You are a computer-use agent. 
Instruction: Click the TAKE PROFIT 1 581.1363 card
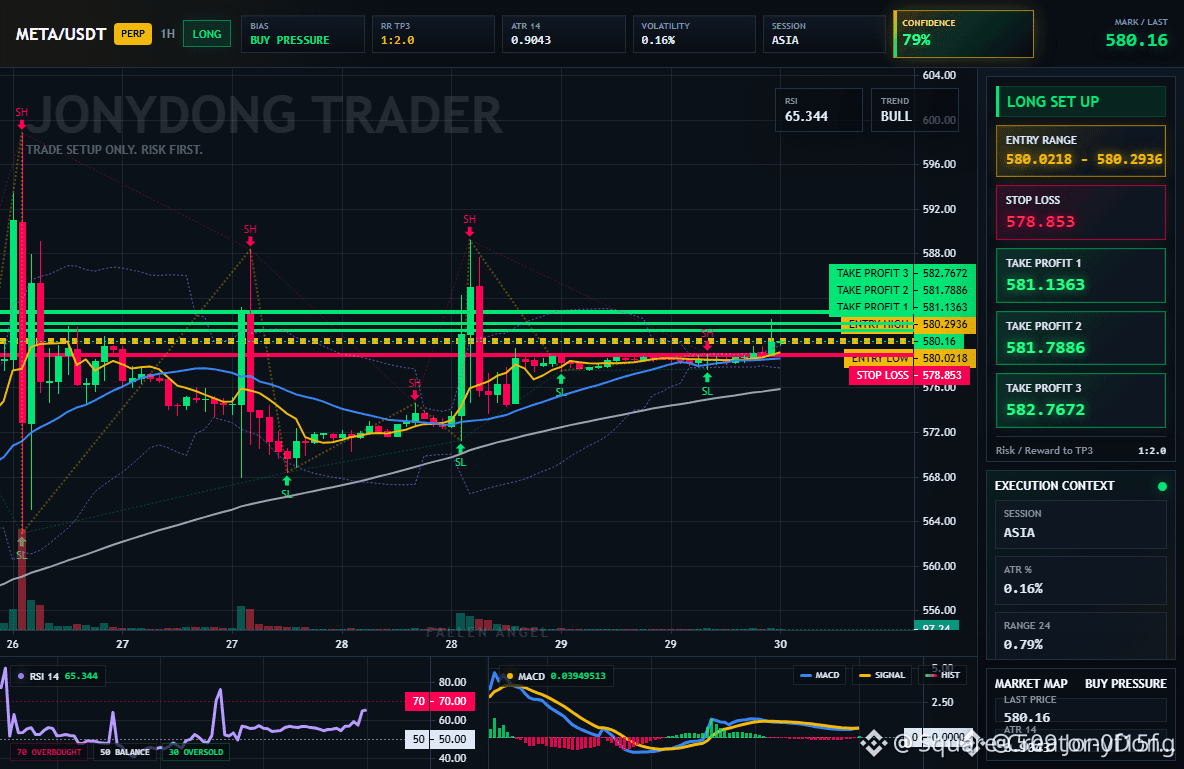click(x=1081, y=275)
